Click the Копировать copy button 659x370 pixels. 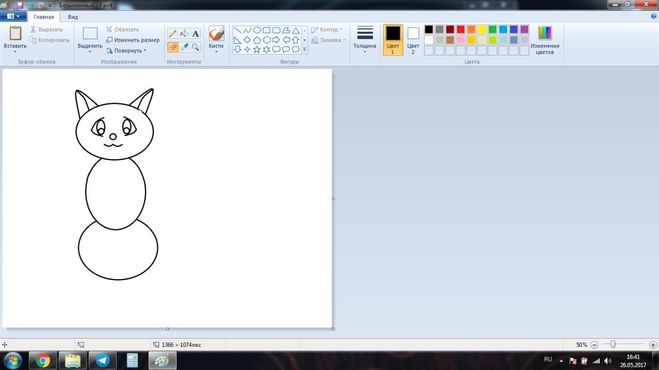(x=50, y=40)
